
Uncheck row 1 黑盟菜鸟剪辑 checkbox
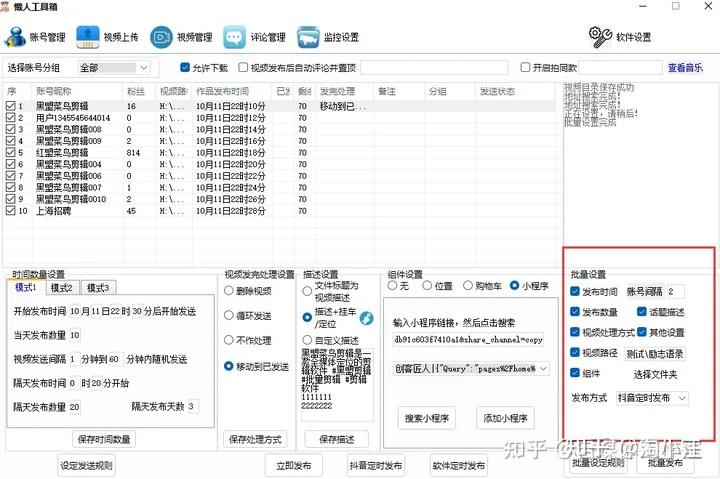[11, 106]
